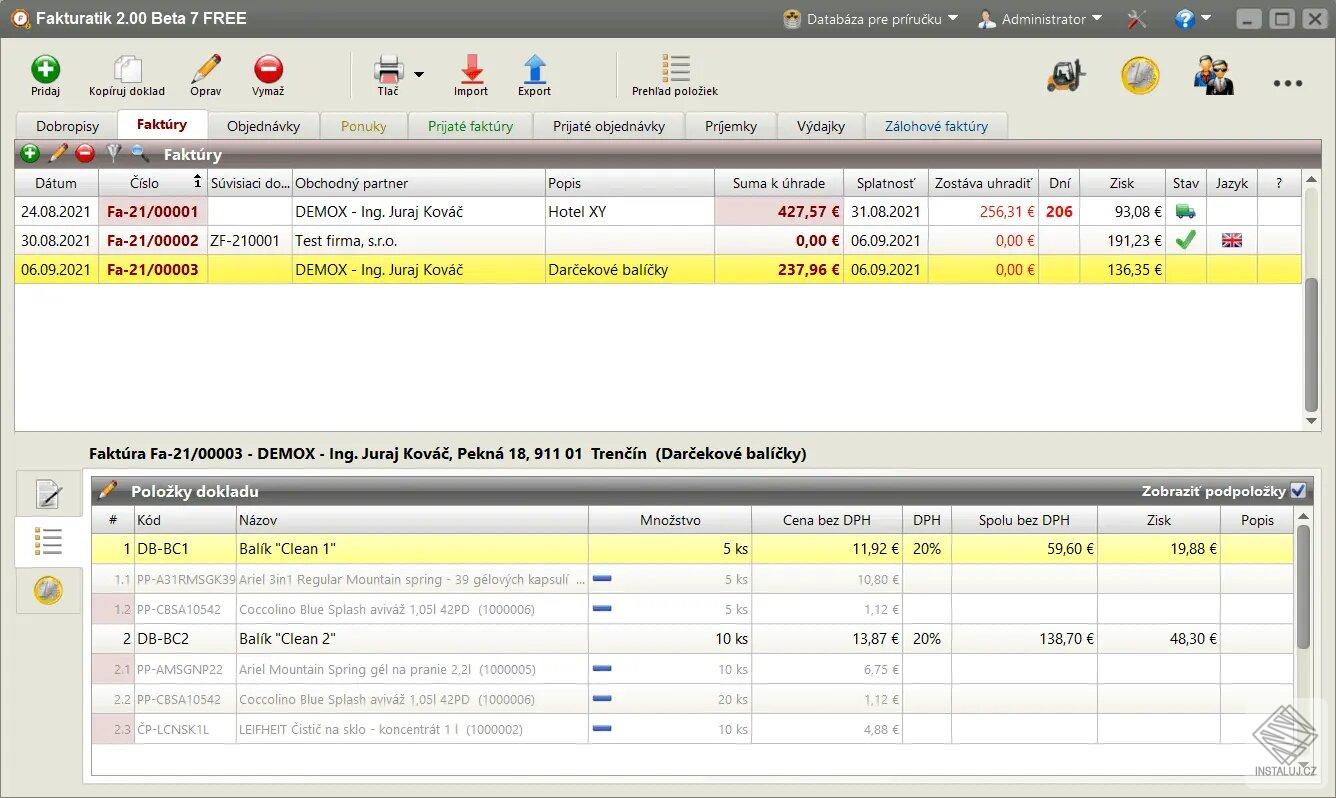Screen dimensions: 1336x798
Task: Click the Test firma, s.r.o. partner cell
Action: tap(418, 241)
